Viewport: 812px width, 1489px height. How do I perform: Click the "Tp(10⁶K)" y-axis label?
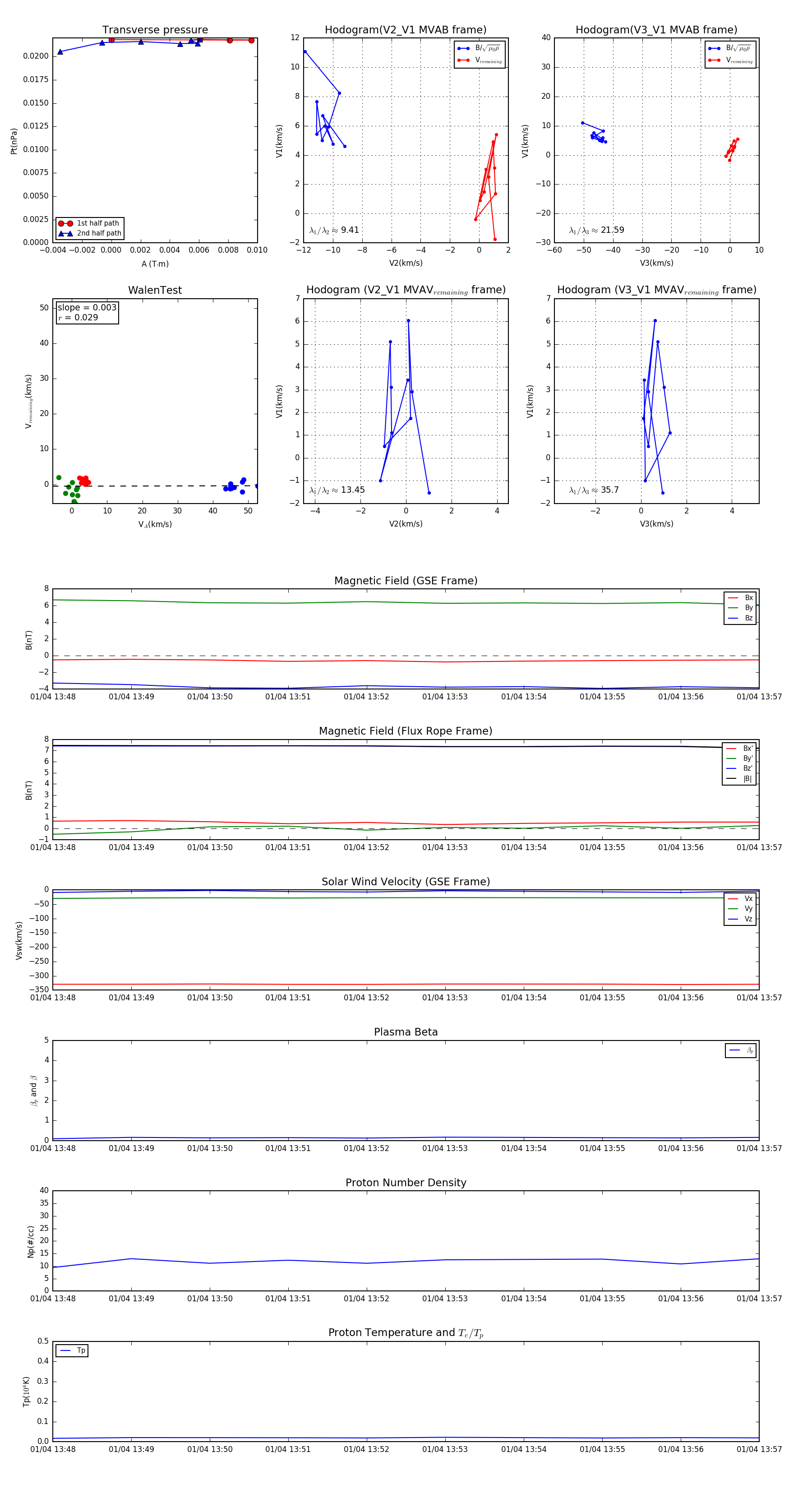26,1392
